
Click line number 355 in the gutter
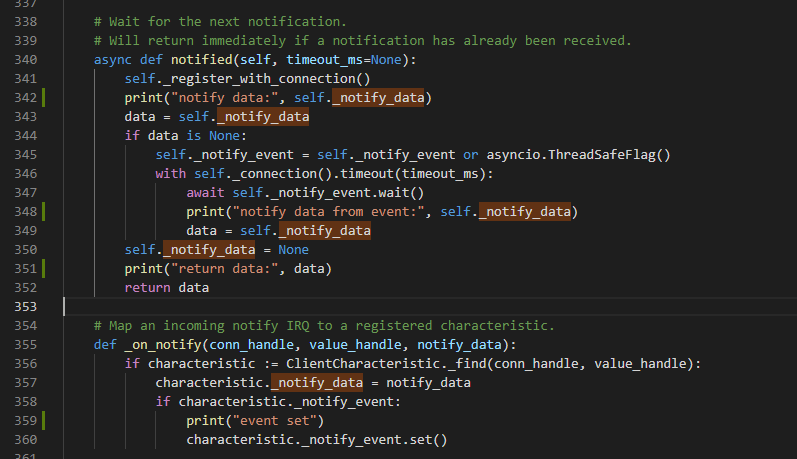tap(25, 345)
